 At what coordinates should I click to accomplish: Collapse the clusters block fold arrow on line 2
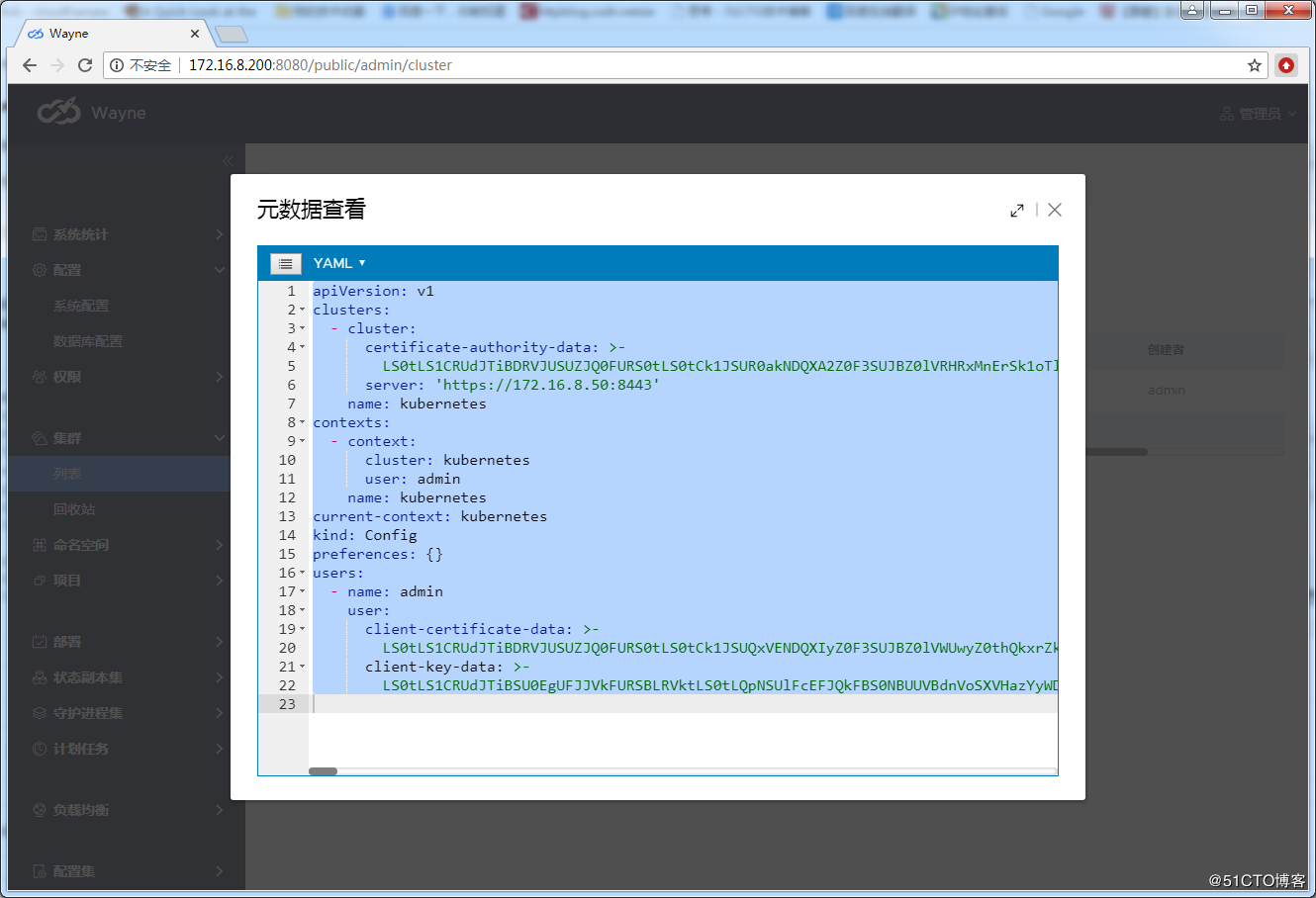(x=303, y=310)
